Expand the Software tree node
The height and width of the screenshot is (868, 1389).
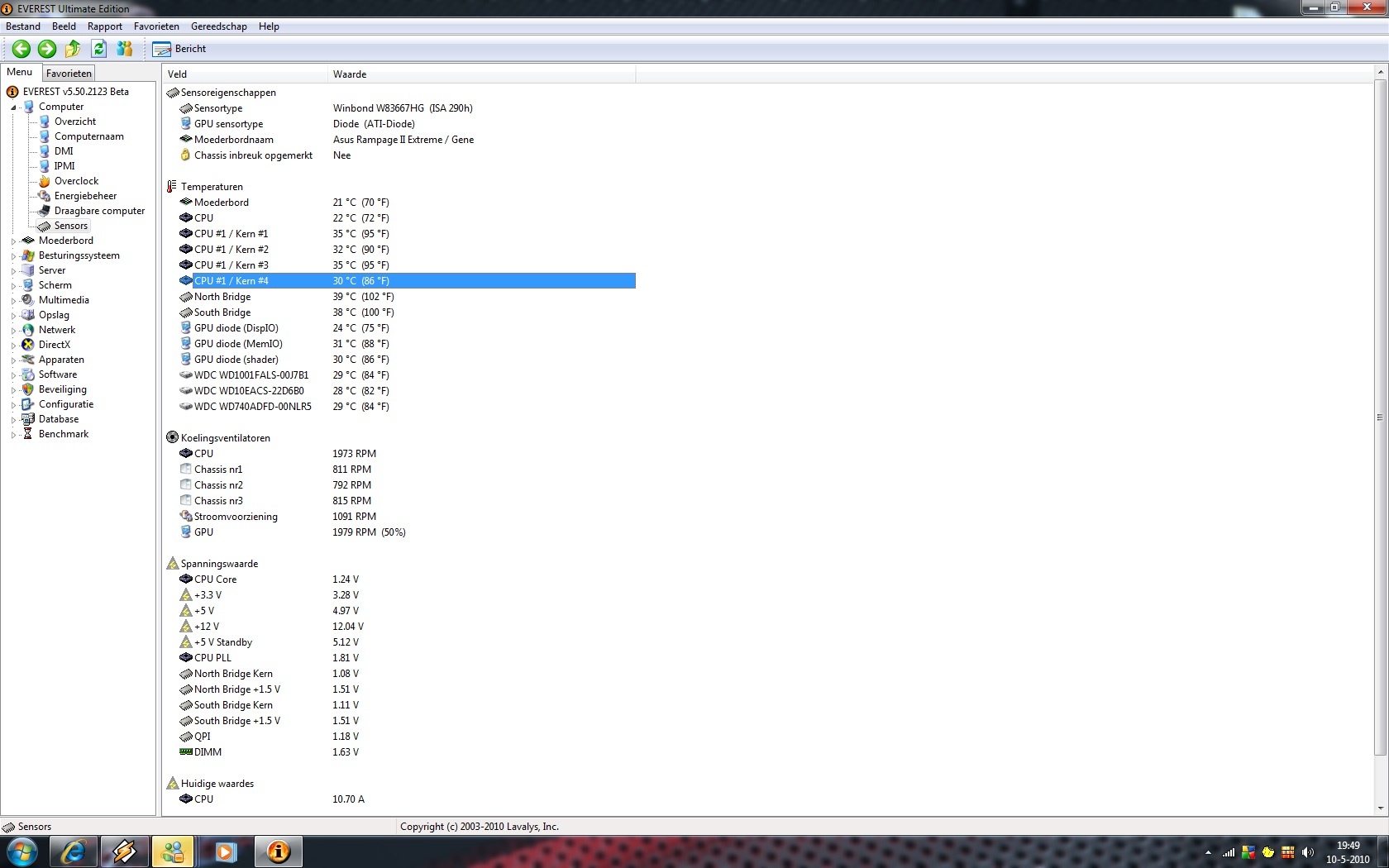(13, 375)
